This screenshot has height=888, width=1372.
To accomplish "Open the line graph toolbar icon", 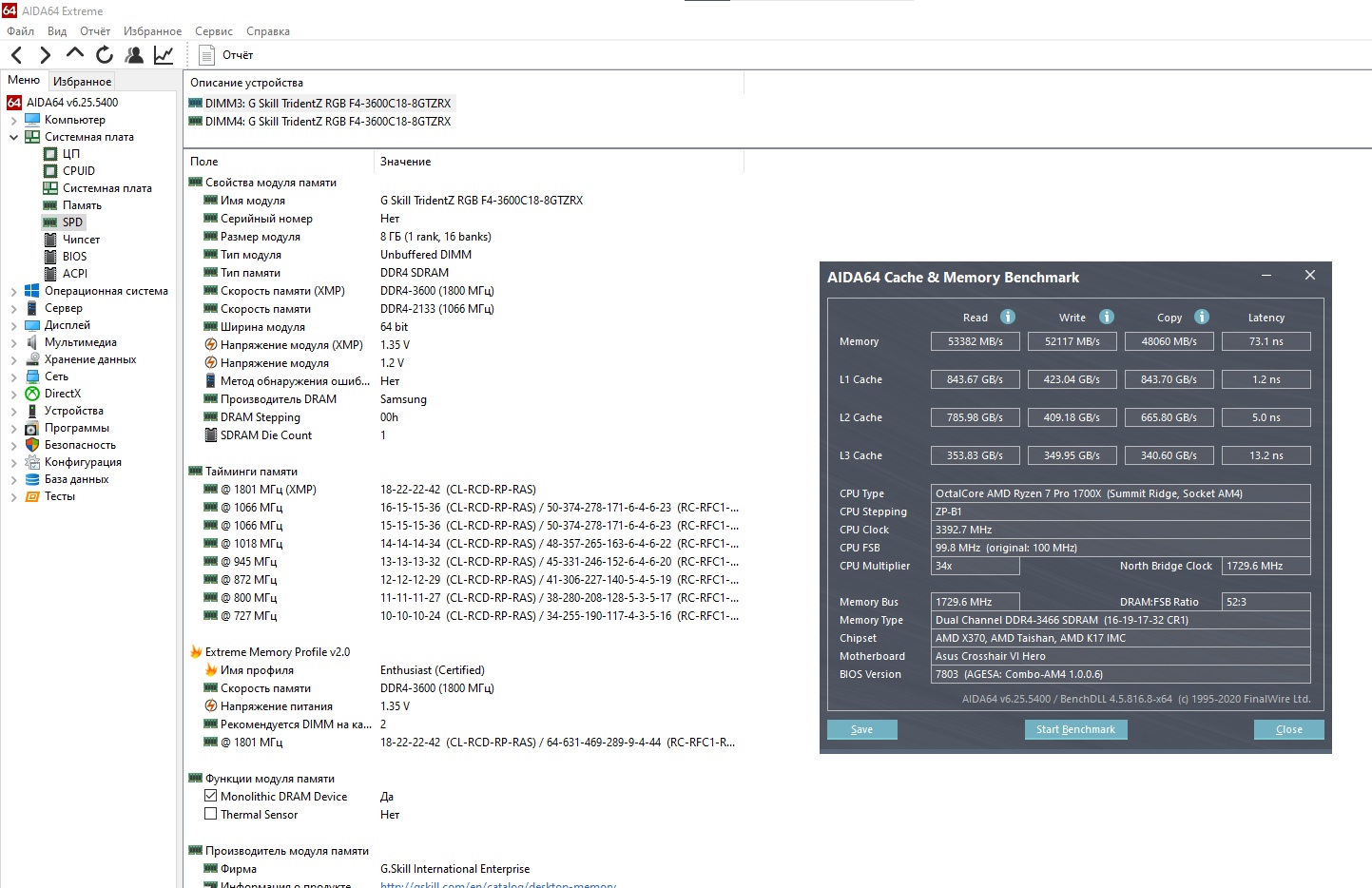I will click(164, 55).
